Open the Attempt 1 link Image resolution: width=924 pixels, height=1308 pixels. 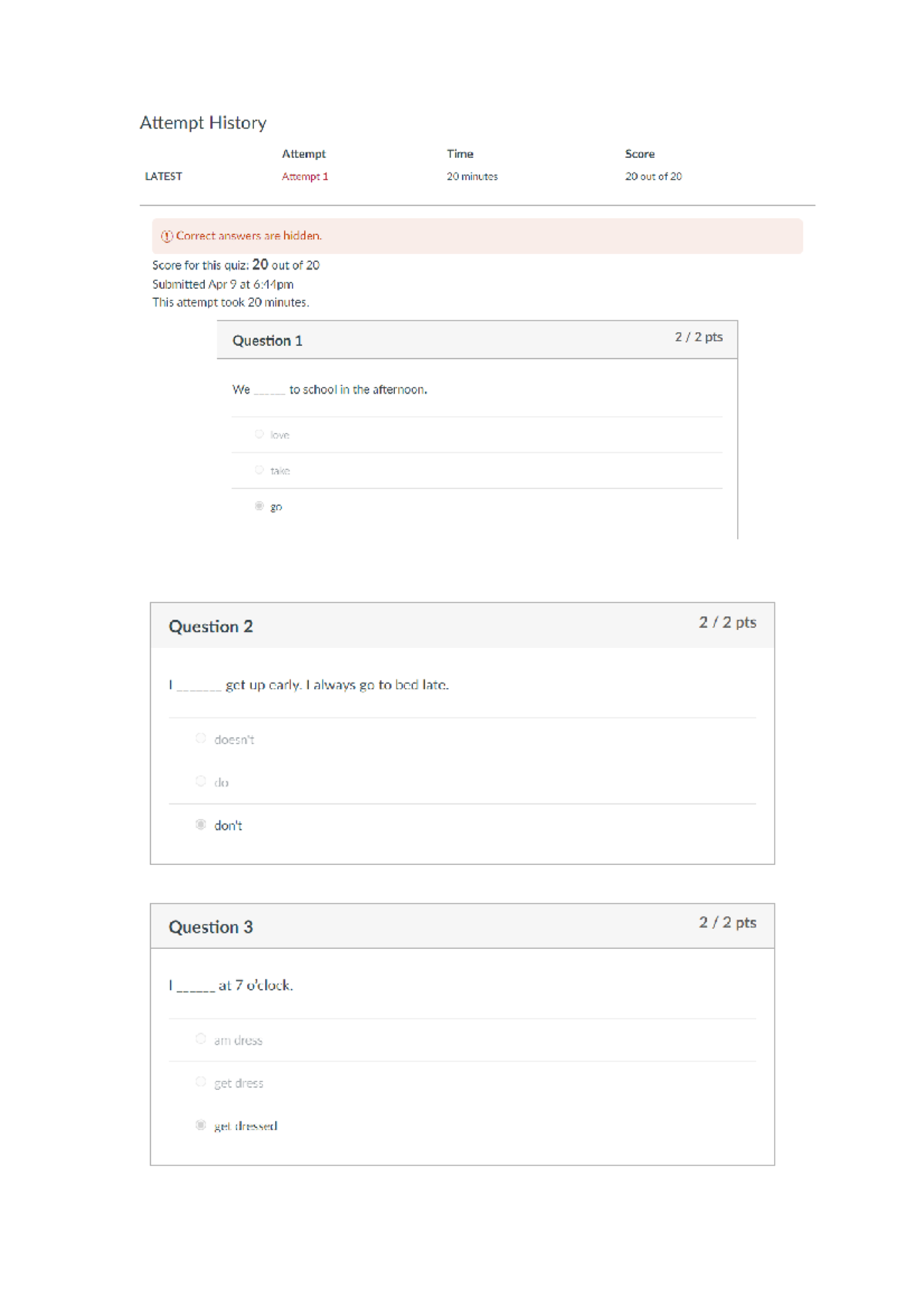[305, 176]
